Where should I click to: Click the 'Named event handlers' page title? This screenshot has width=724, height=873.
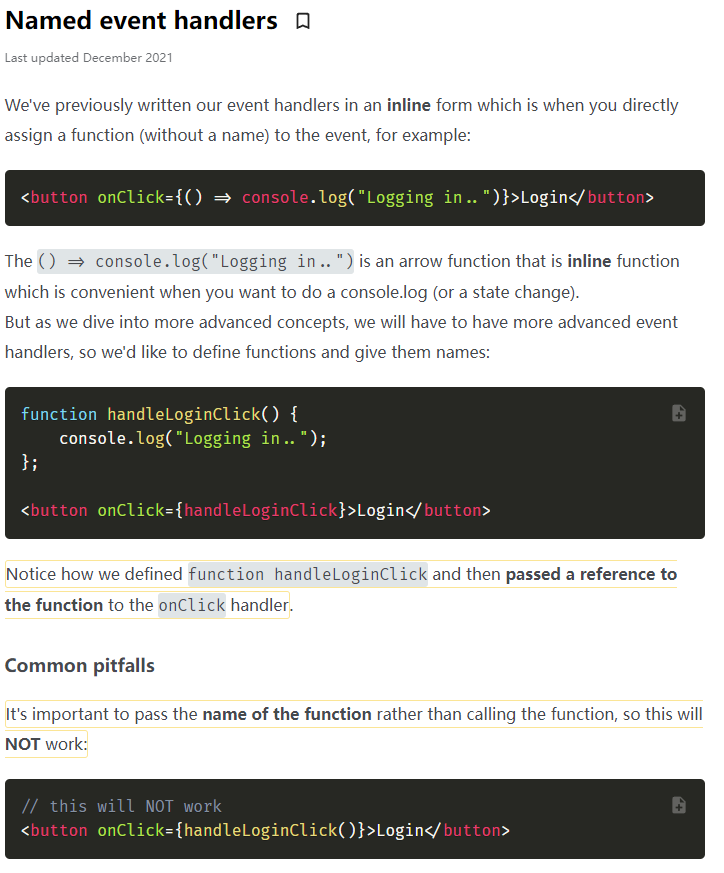[x=141, y=20]
